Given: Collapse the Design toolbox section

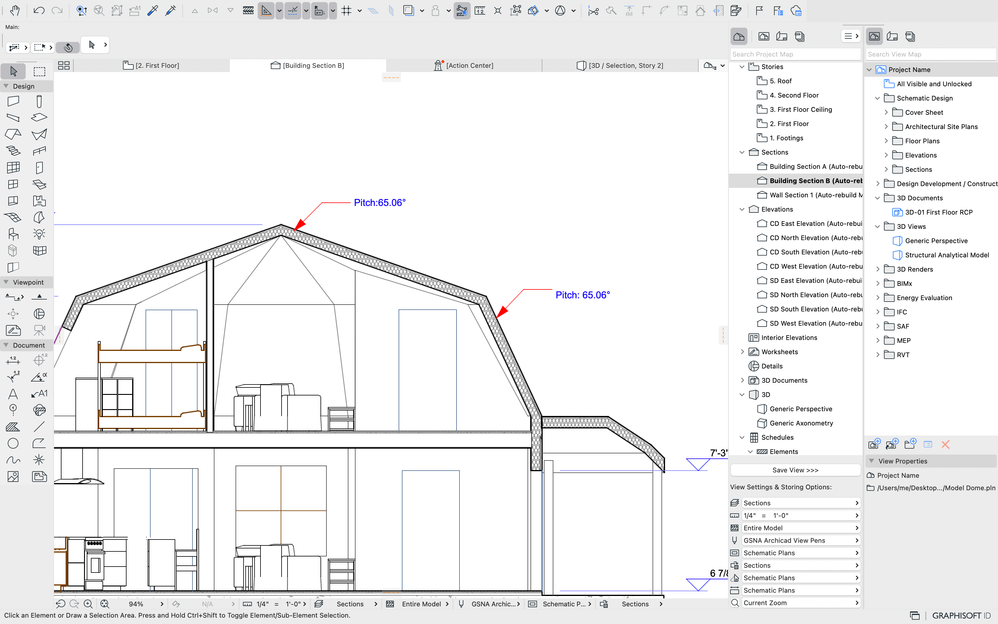Looking at the screenshot, I should click(5, 86).
